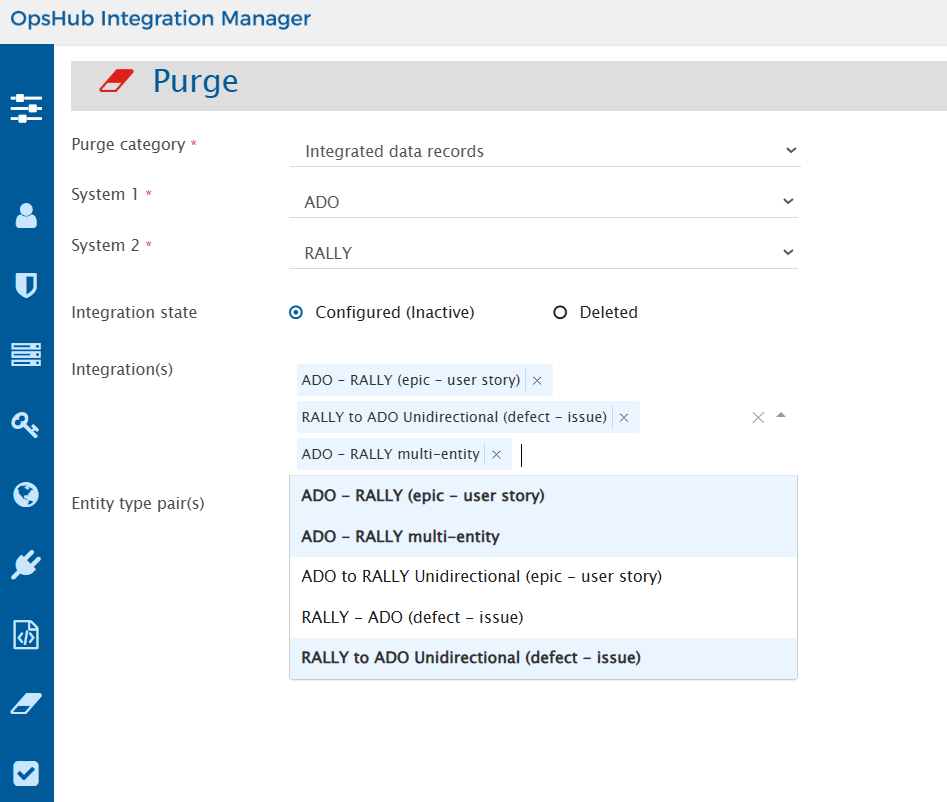Open the server stack sidebar icon
This screenshot has height=802, width=947.
pos(26,354)
